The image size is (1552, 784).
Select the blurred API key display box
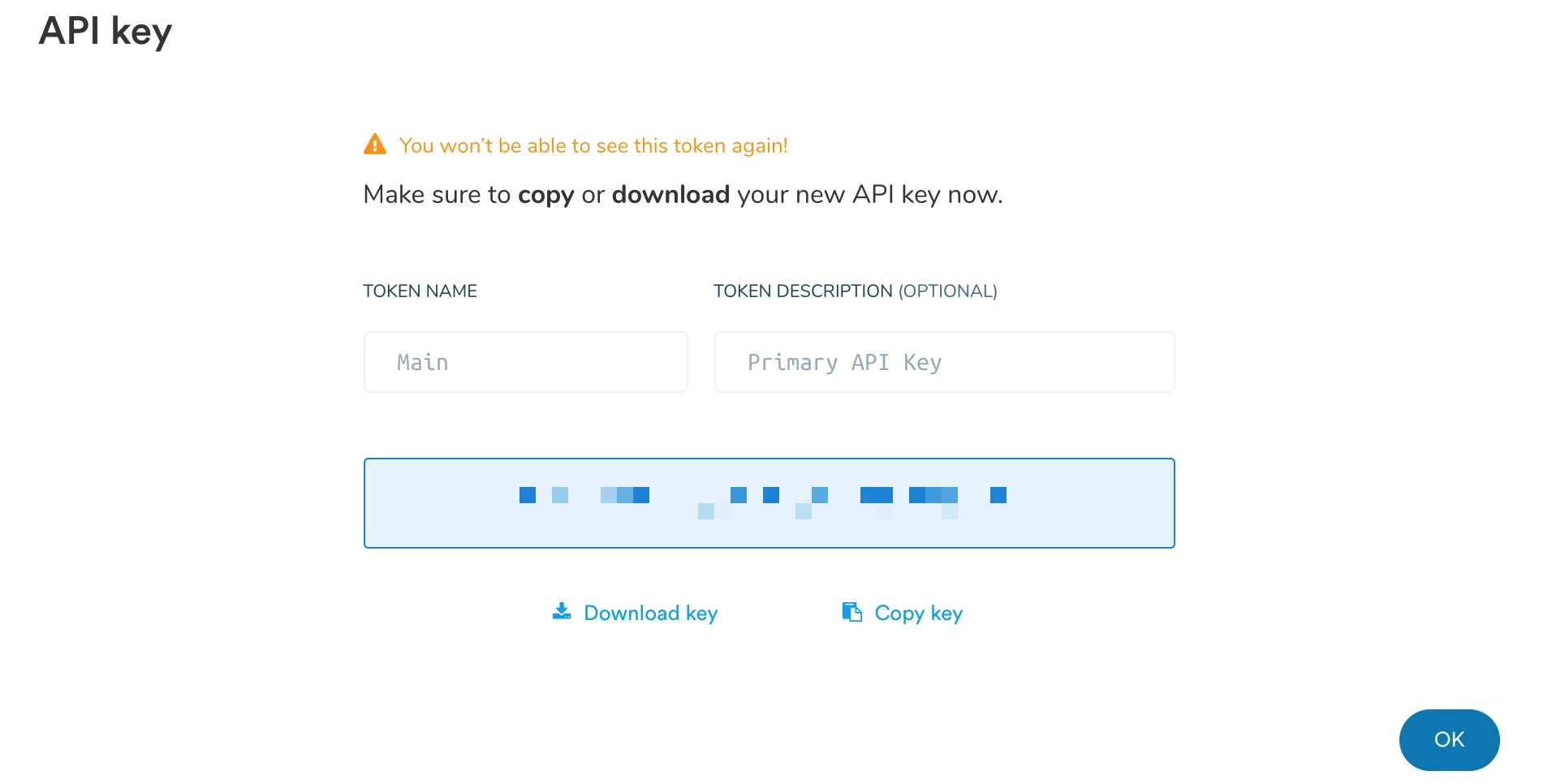tap(769, 502)
